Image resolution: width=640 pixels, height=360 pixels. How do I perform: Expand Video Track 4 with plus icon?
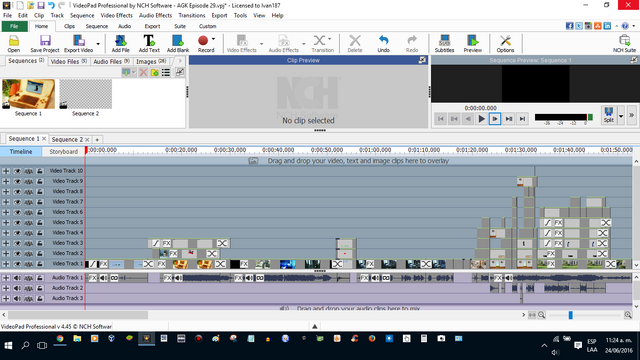[6, 233]
